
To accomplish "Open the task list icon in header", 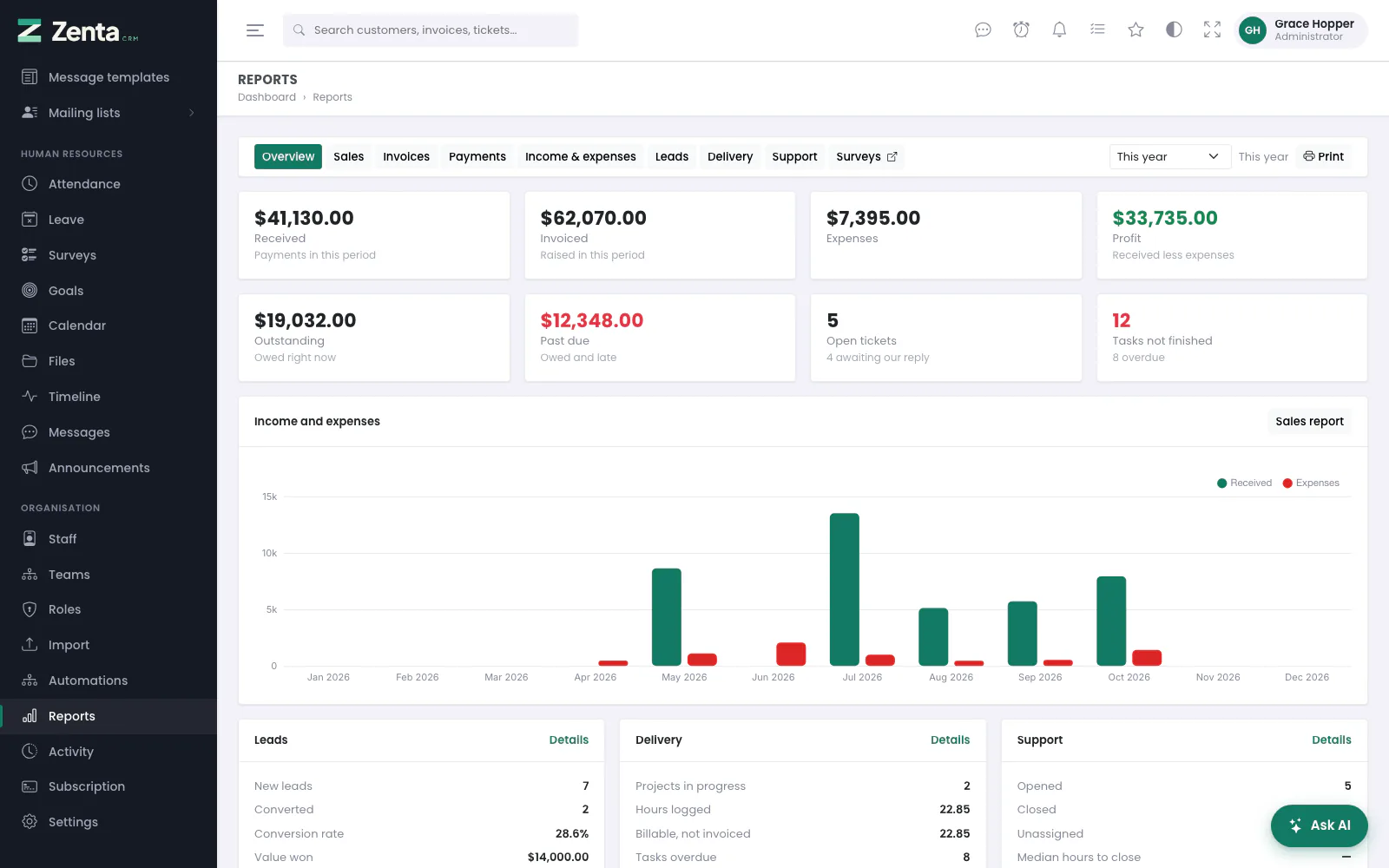I will point(1097,30).
